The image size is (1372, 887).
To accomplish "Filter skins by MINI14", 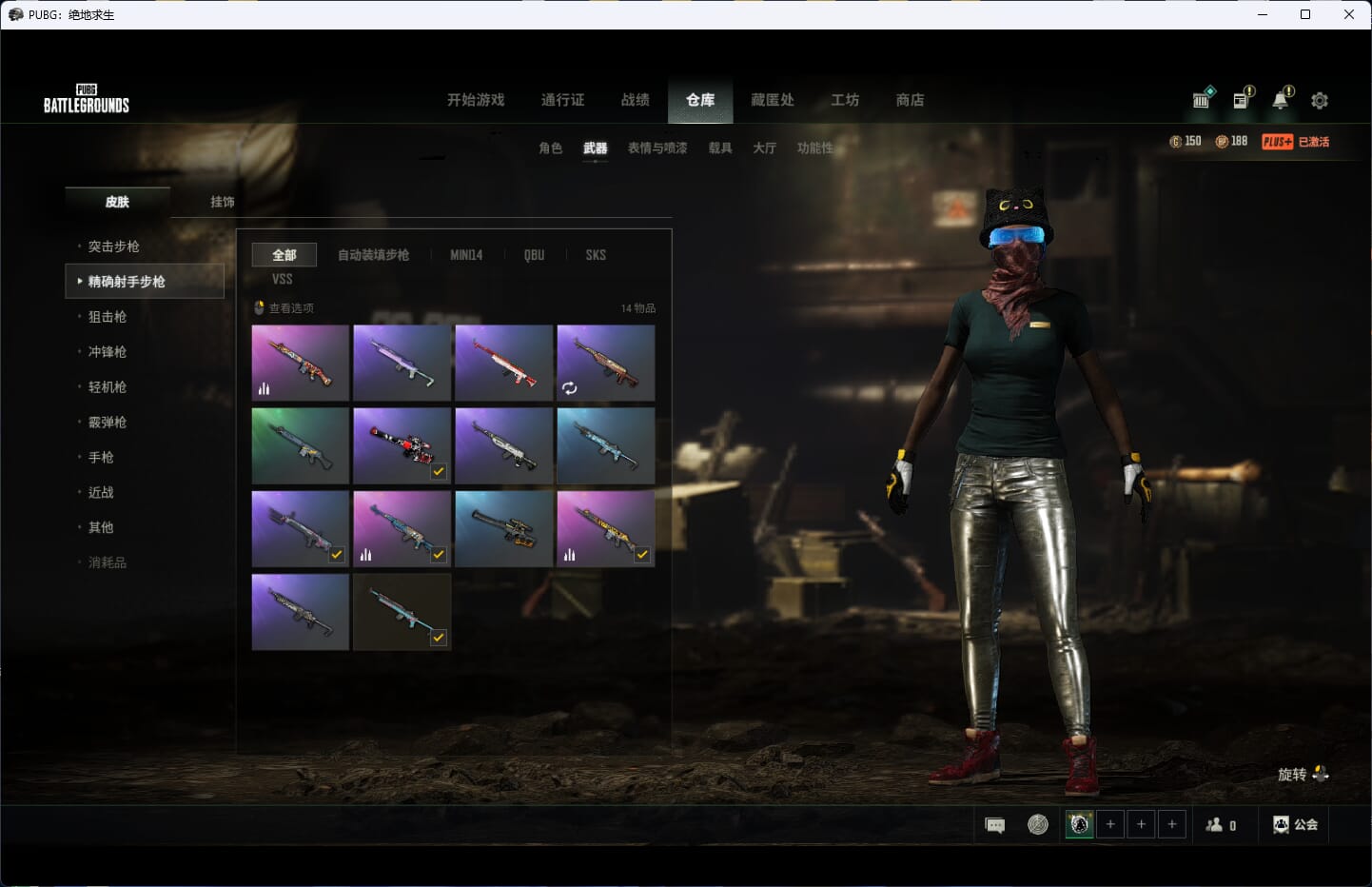I will coord(466,255).
